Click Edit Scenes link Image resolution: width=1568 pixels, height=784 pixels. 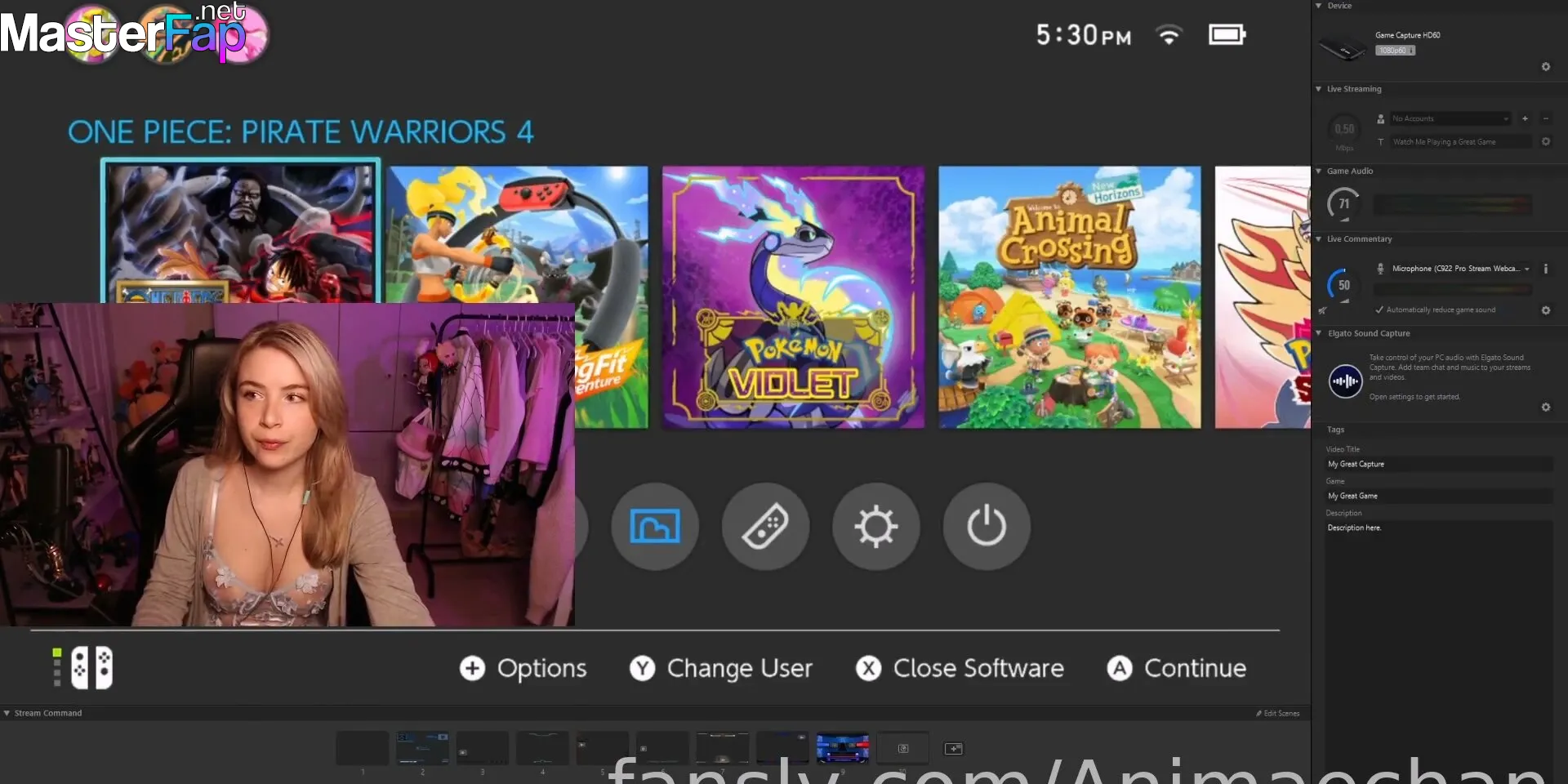pos(1278,713)
